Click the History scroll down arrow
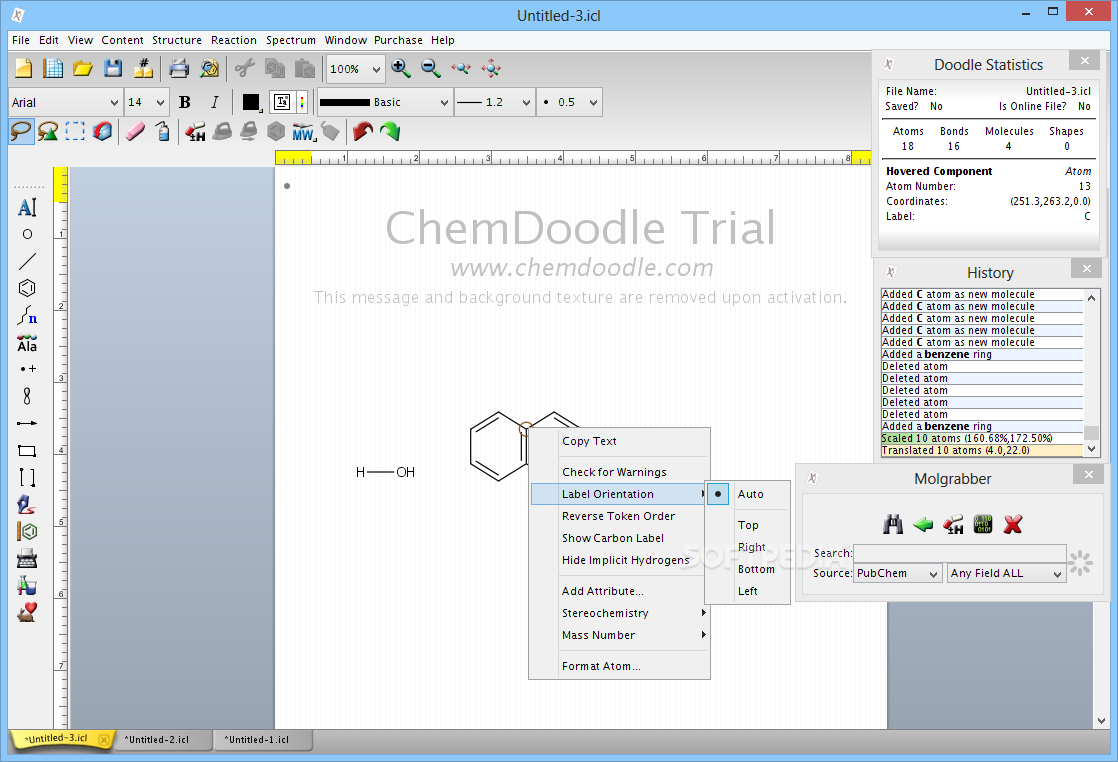The width and height of the screenshot is (1118, 762). (1091, 449)
